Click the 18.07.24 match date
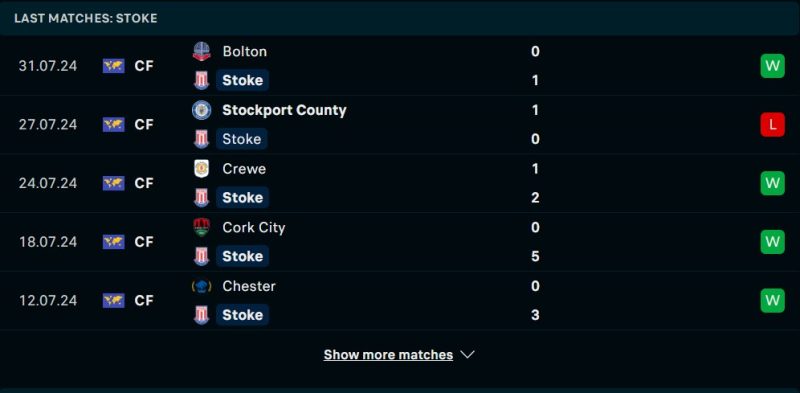Viewport: 800px width, 393px height. pyautogui.click(x=48, y=241)
